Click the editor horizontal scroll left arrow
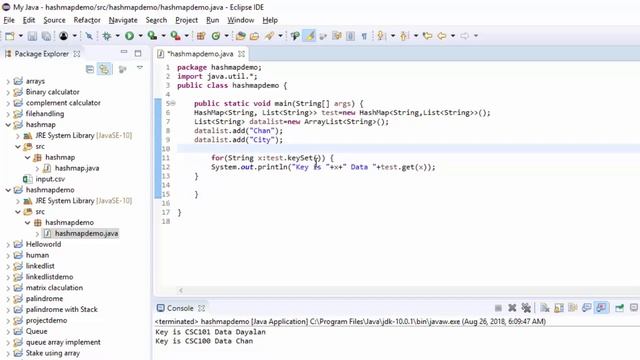 pos(180,291)
